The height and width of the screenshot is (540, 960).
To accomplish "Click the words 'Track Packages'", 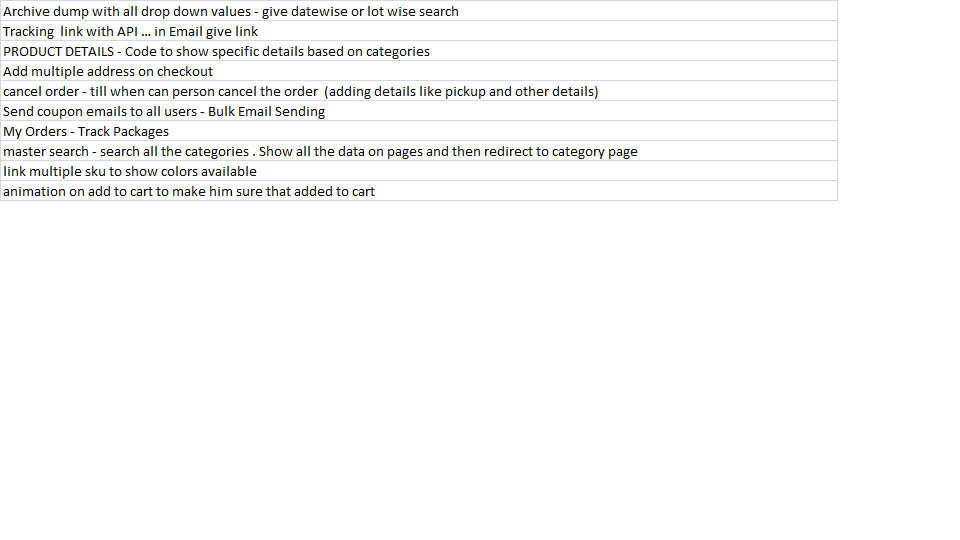I will click(x=123, y=131).
